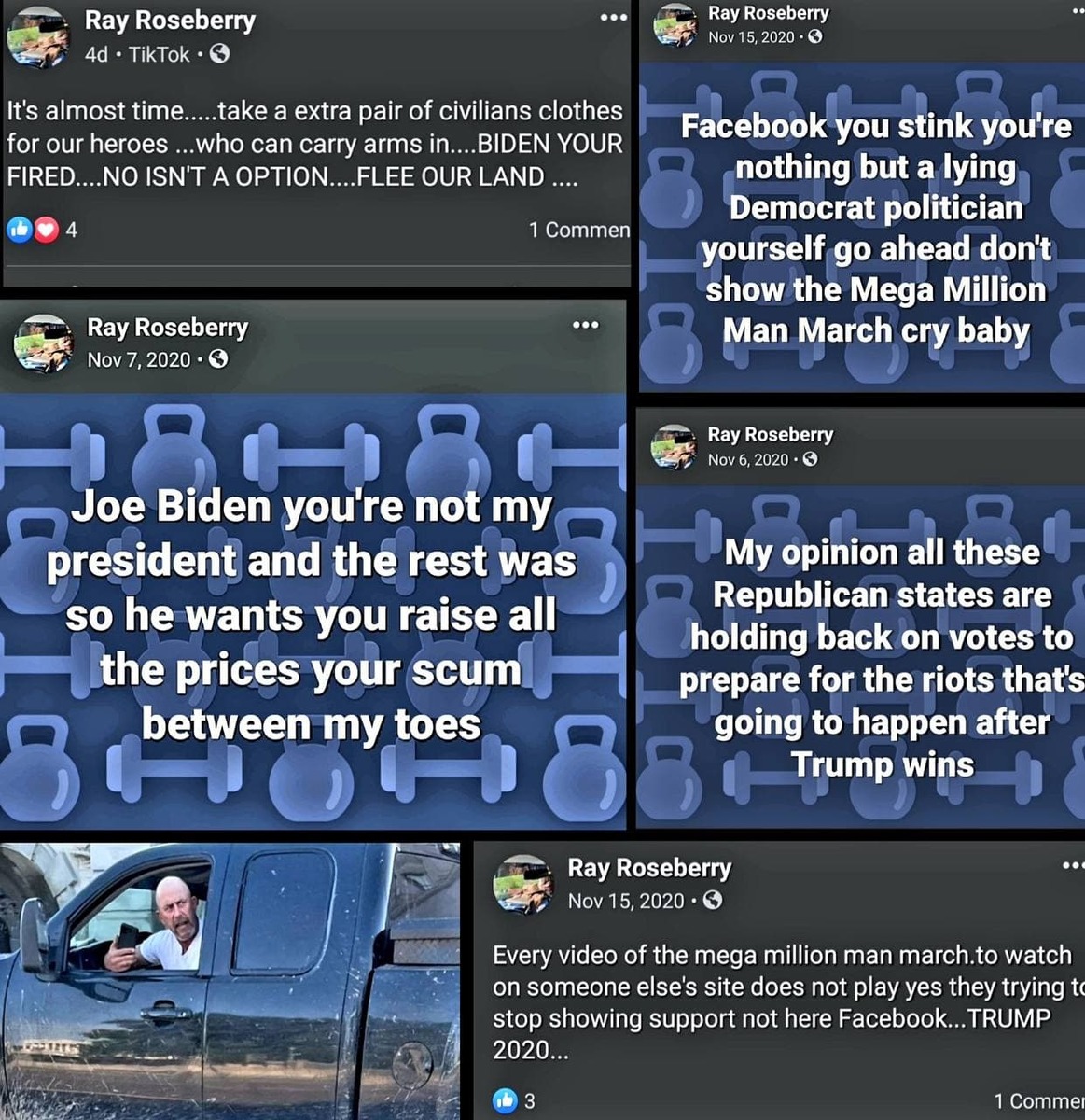This screenshot has height=1120, width=1085.
Task: Click globe icon beside Nov 6, 2020
Action: pos(810,459)
